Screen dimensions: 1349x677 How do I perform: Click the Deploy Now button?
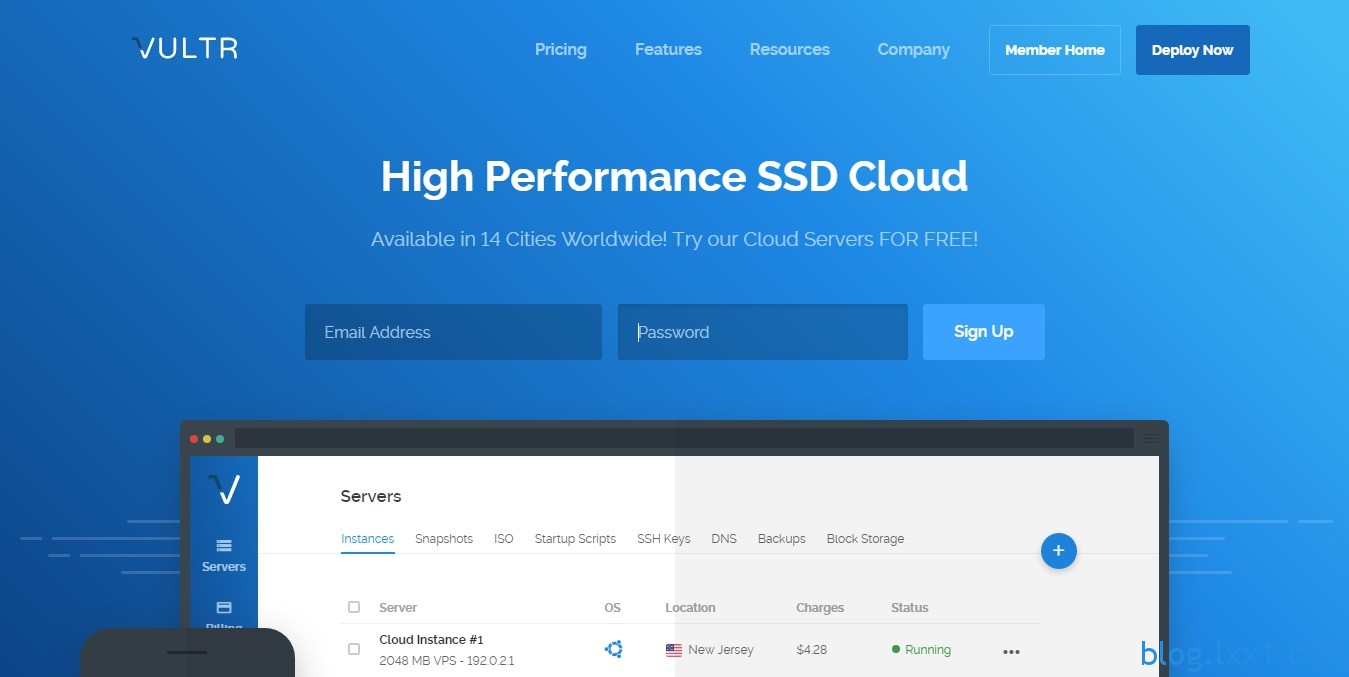1193,50
